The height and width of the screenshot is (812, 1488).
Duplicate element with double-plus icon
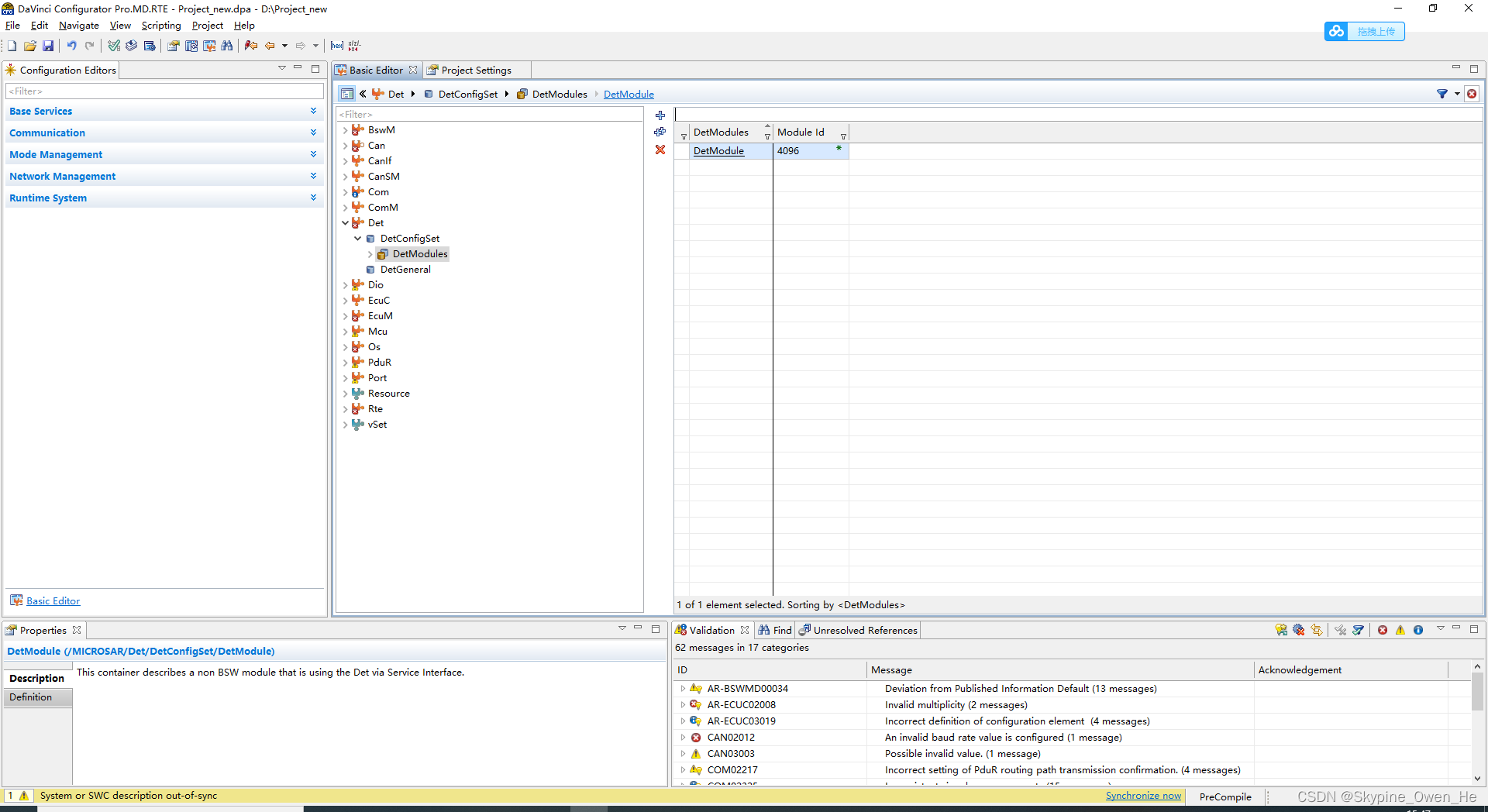pos(660,132)
